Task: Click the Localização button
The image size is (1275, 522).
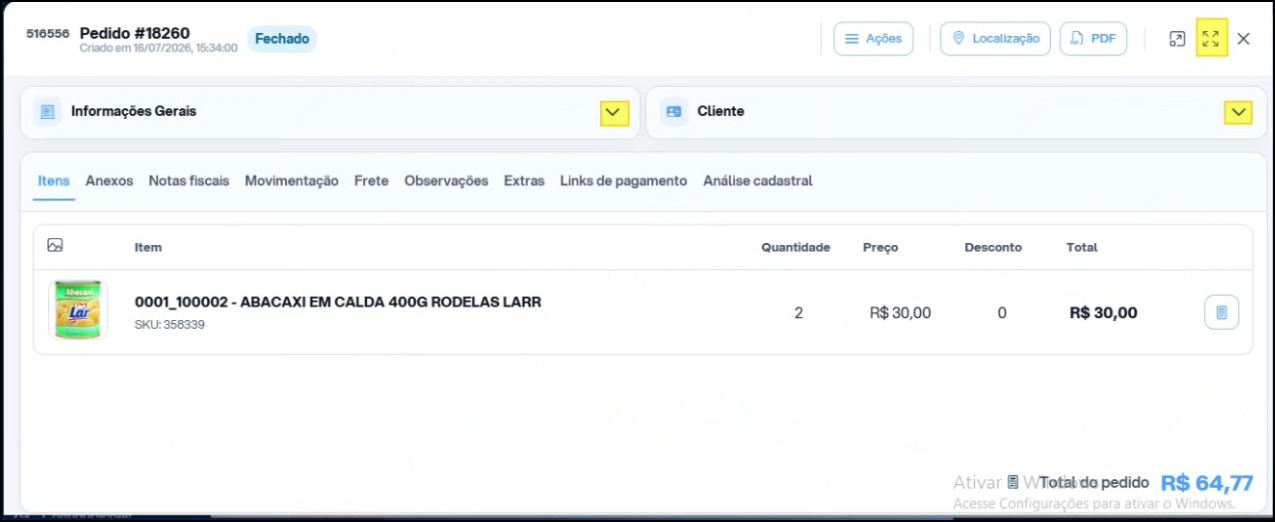Action: [995, 39]
